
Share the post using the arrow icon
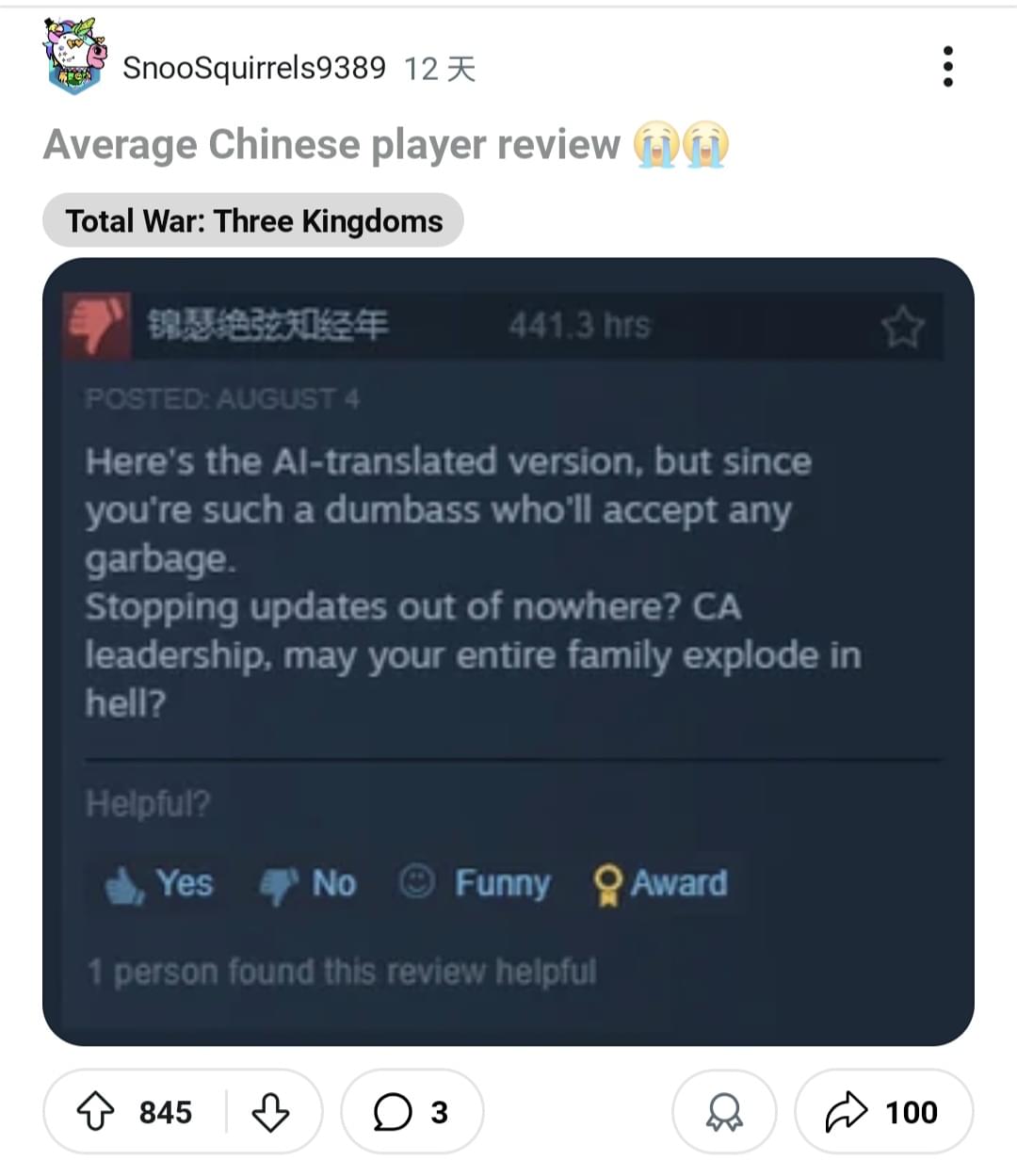(884, 1112)
